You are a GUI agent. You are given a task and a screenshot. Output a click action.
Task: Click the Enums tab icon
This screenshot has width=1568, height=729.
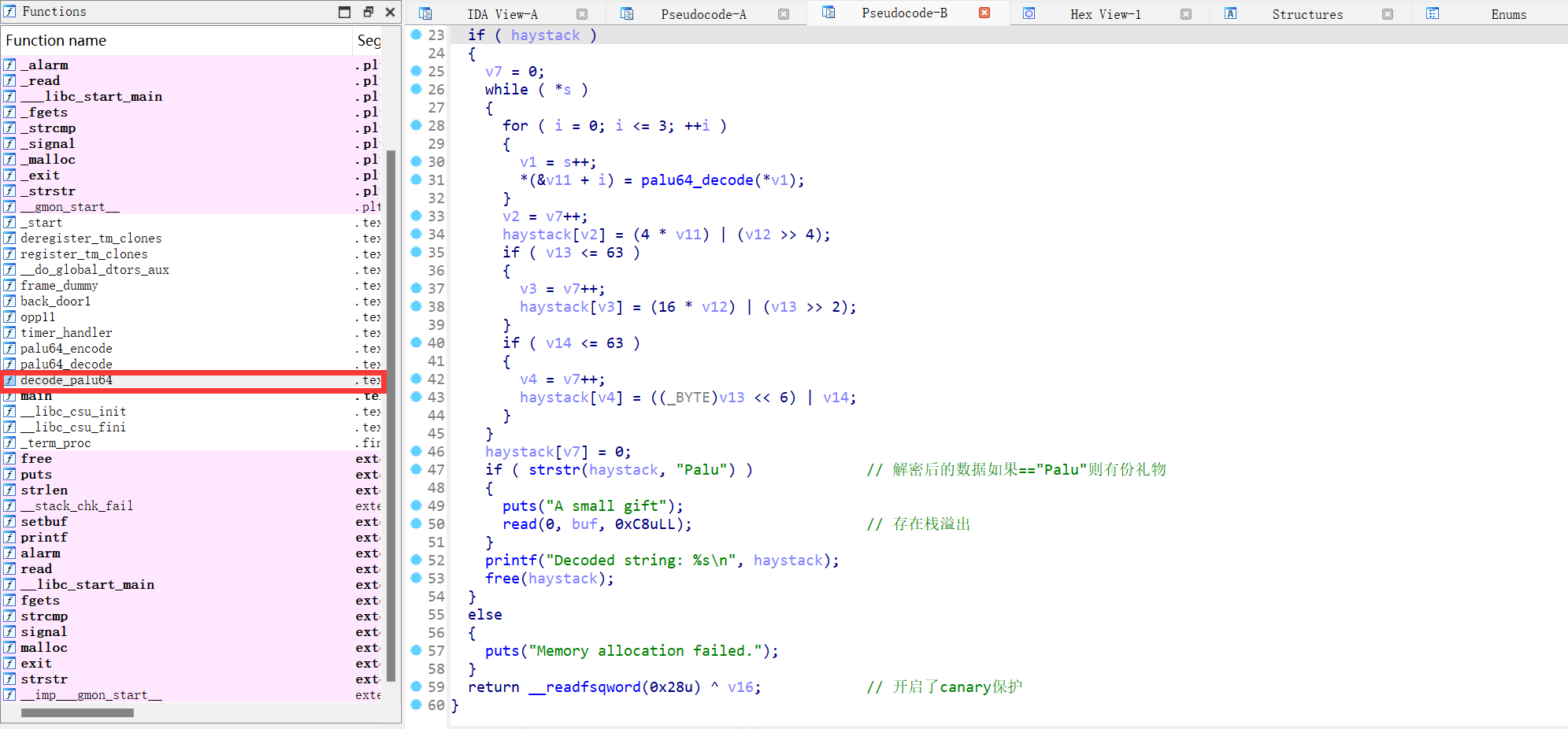coord(1433,13)
